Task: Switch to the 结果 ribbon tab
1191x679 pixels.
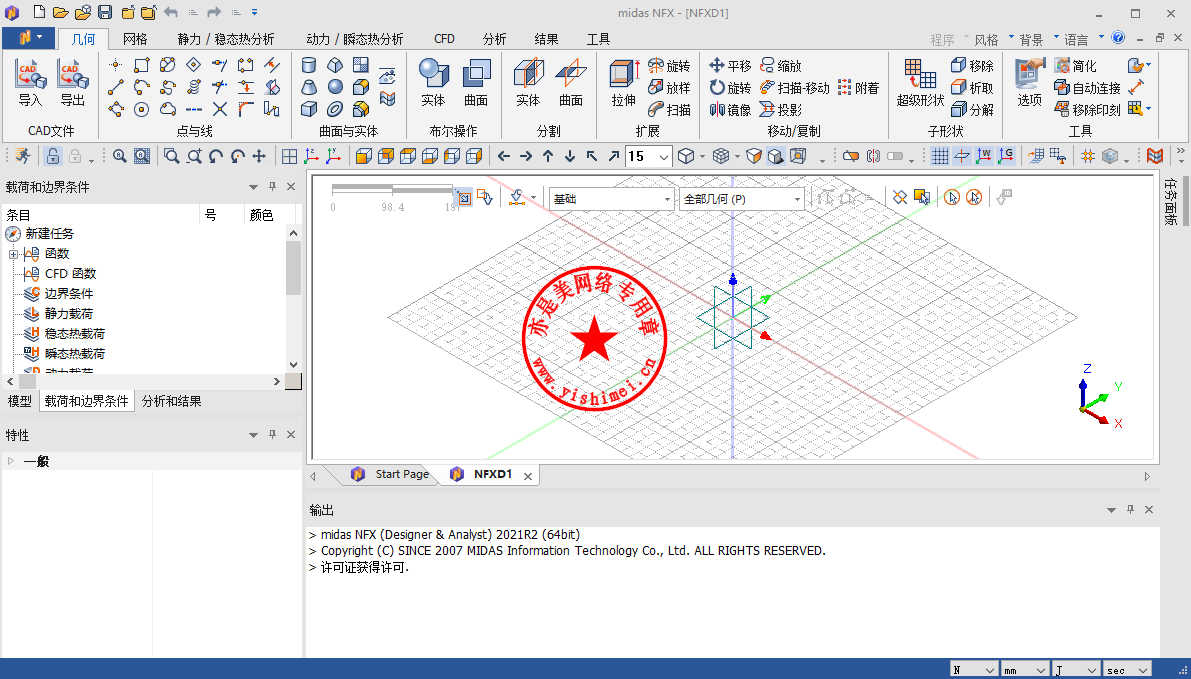Action: tap(546, 39)
